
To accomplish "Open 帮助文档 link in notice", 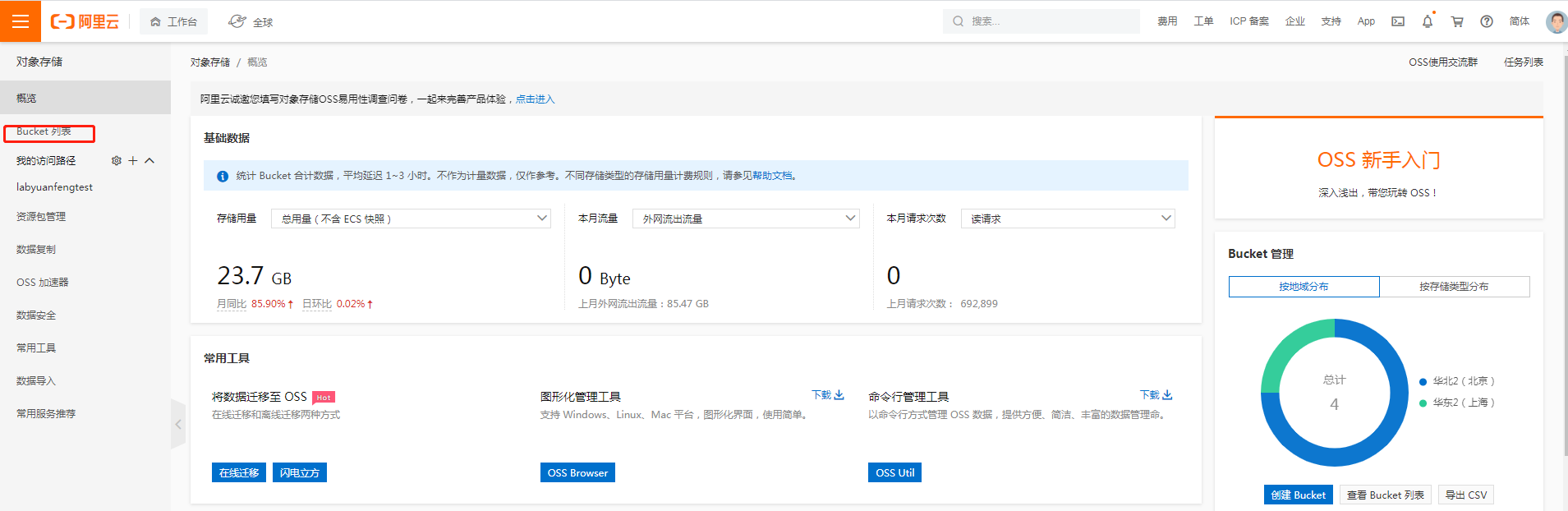I will pyautogui.click(x=772, y=176).
